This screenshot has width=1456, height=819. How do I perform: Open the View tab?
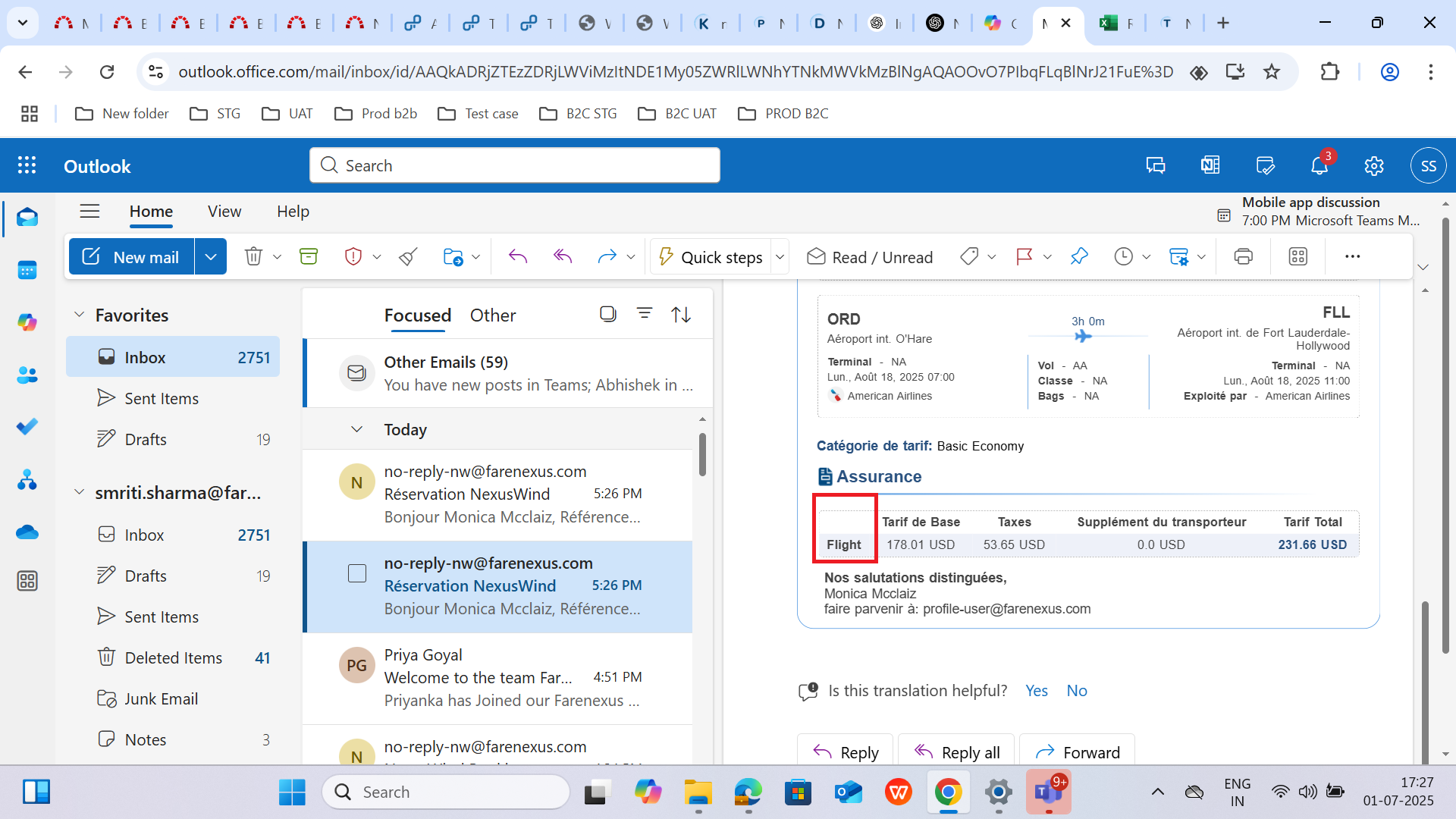pos(224,212)
